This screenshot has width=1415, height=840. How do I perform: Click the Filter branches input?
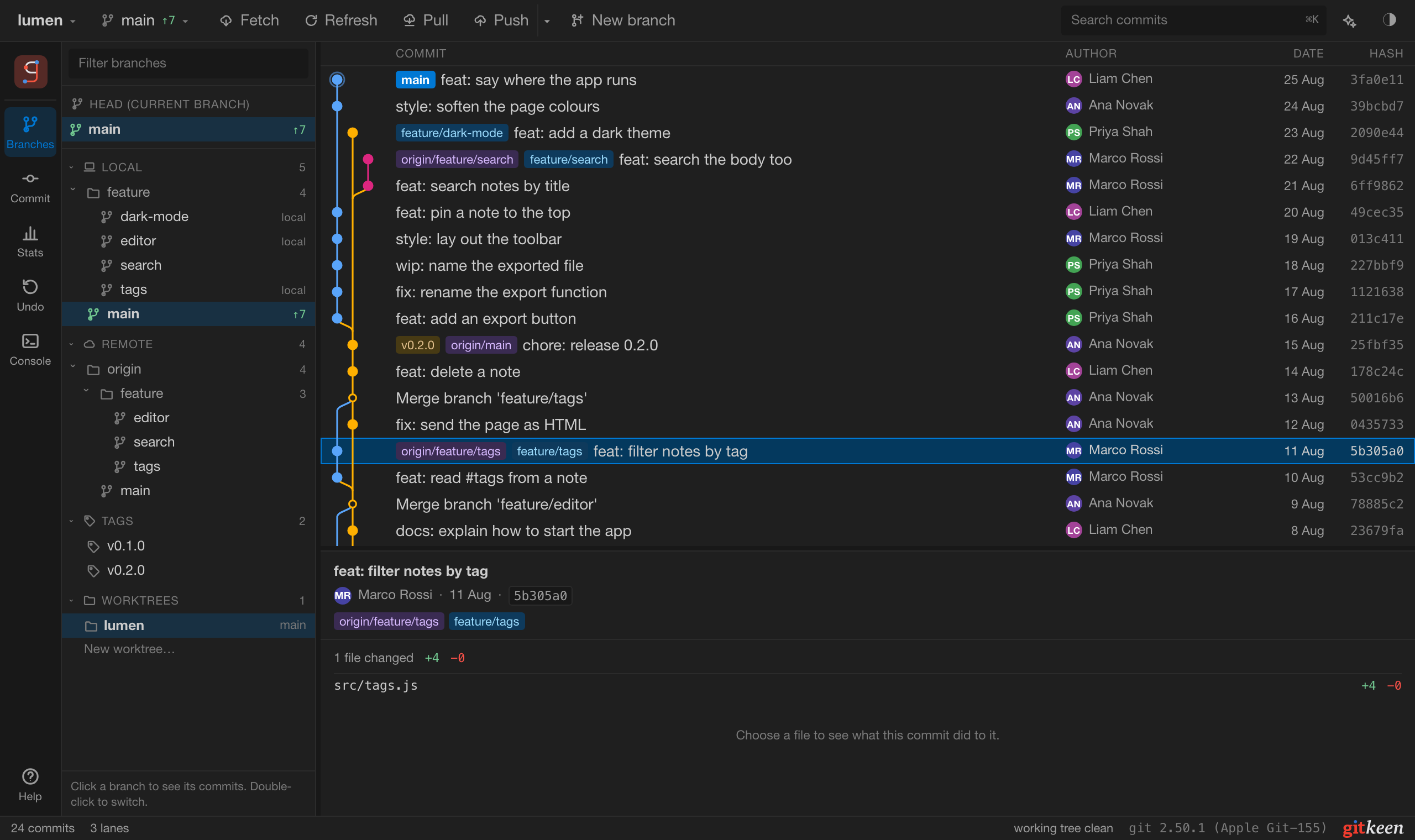pos(188,63)
